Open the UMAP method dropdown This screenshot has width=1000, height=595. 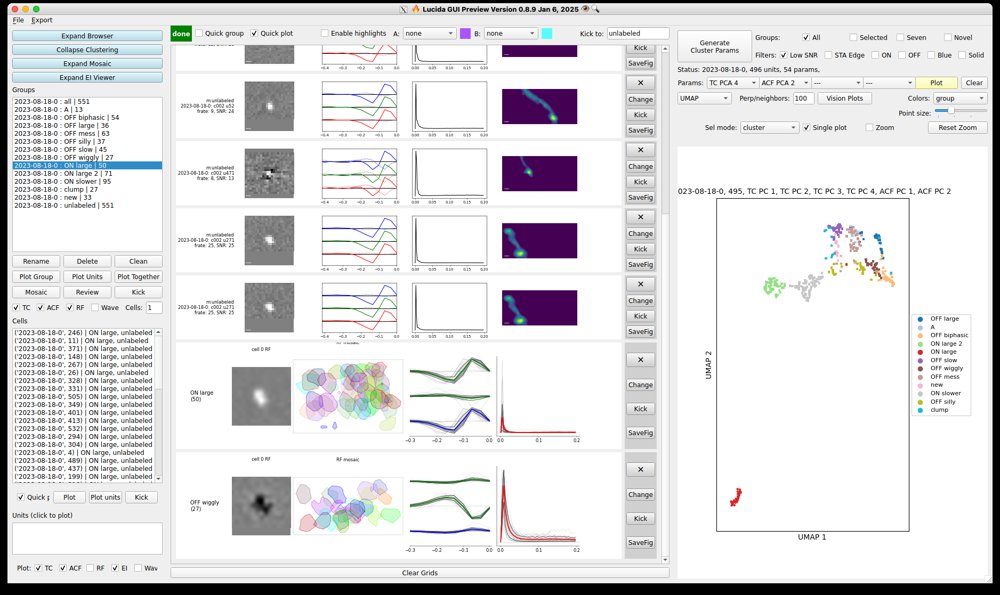point(703,98)
